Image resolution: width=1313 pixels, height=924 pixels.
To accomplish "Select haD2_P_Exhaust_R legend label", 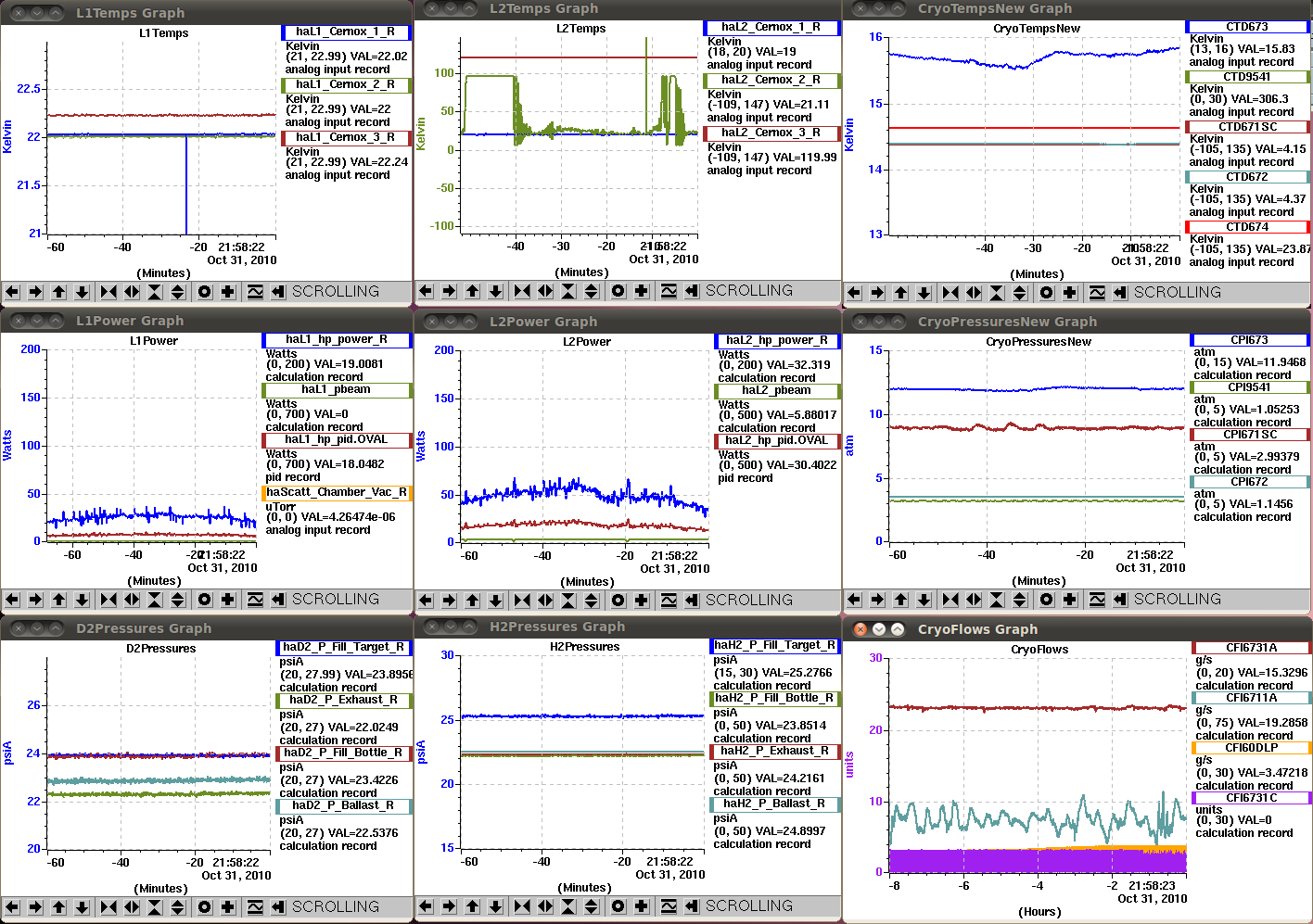I will pos(344,701).
